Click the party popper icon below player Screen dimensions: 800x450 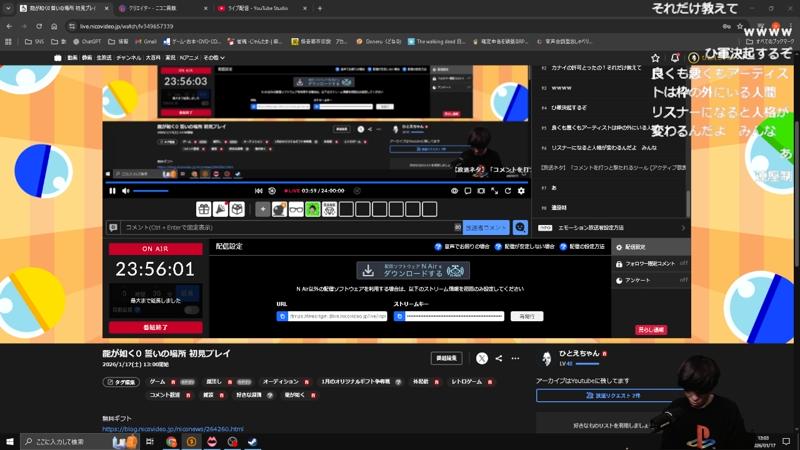pyautogui.click(x=220, y=209)
